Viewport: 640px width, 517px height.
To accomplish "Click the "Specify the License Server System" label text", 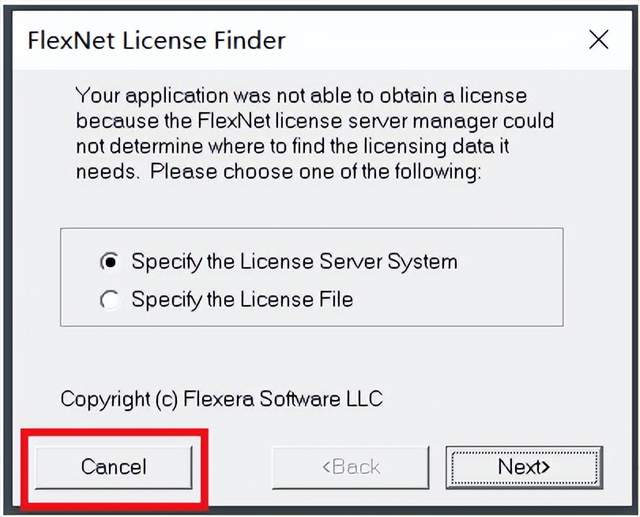I will coord(294,262).
